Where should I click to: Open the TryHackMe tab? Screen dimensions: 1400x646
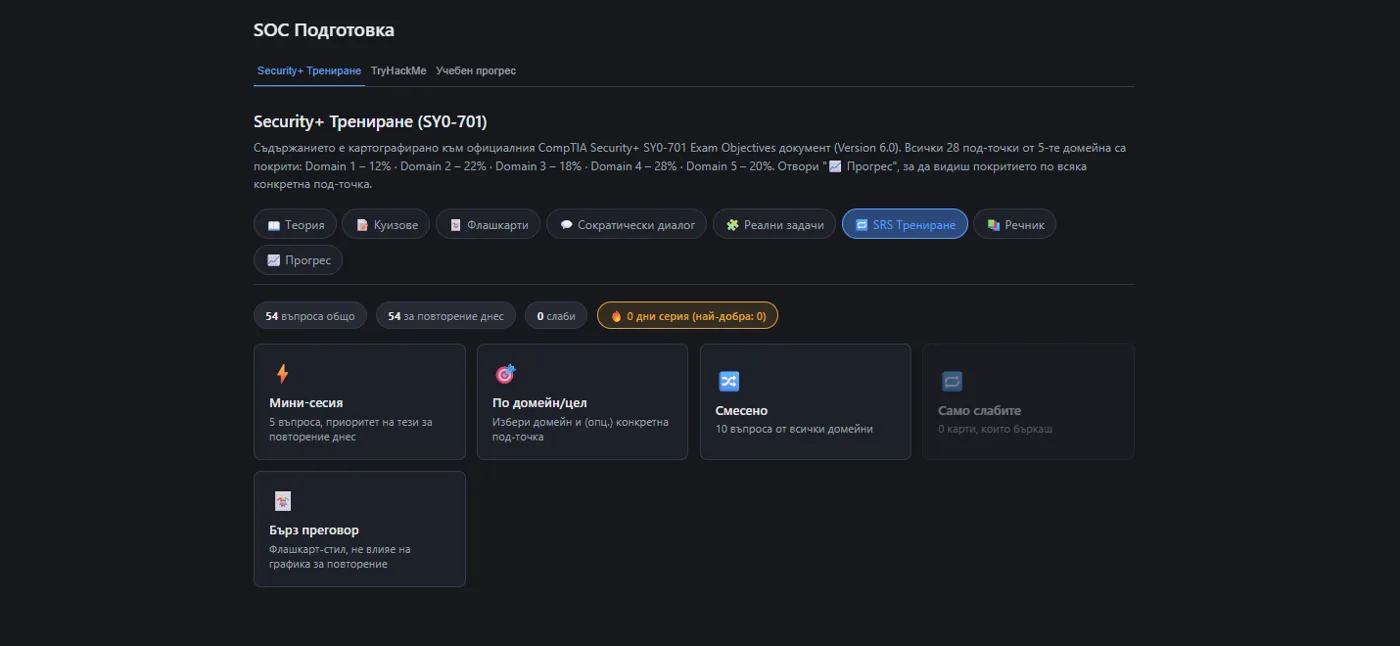(398, 71)
